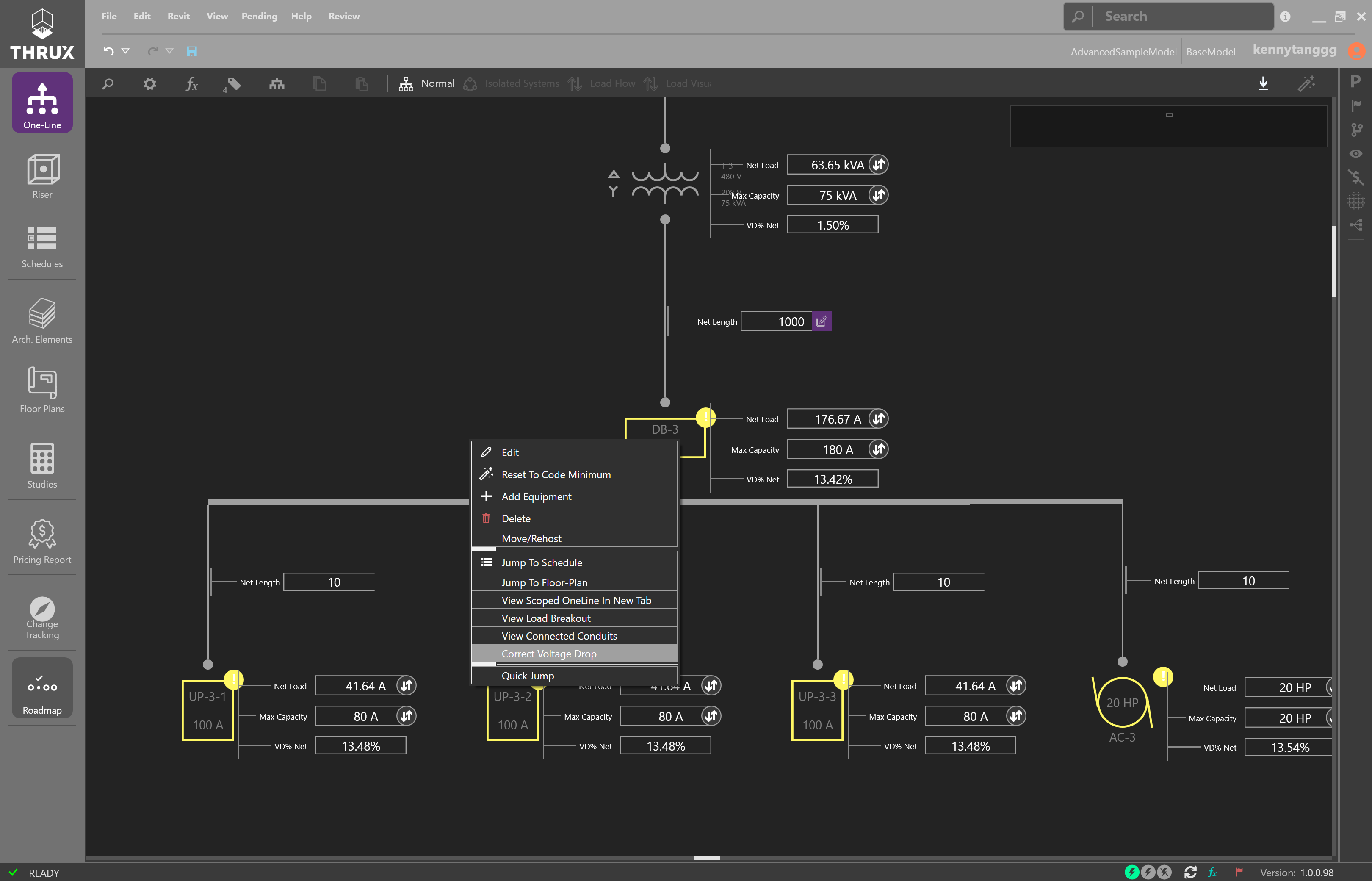This screenshot has height=881, width=1372.
Task: Open the Studies section
Action: pos(42,465)
